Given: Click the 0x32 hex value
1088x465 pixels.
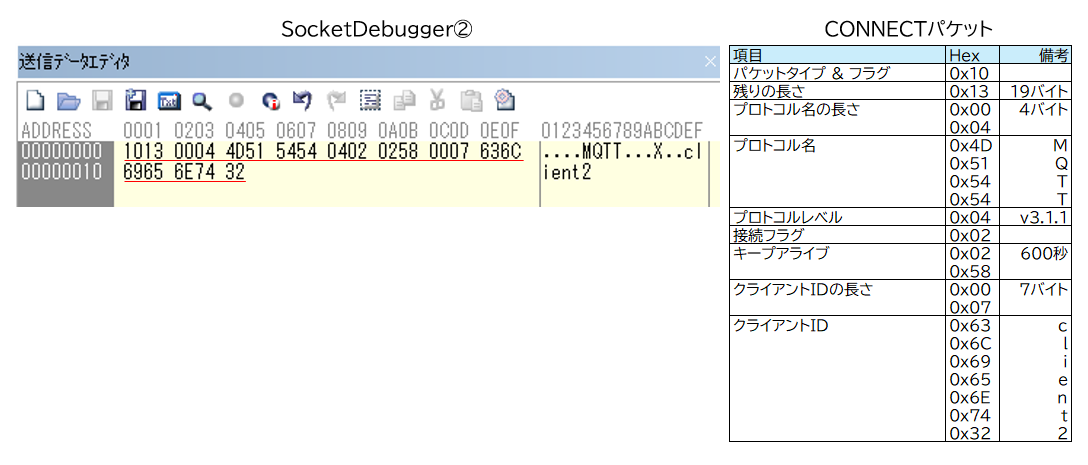Looking at the screenshot, I should pos(969,434).
